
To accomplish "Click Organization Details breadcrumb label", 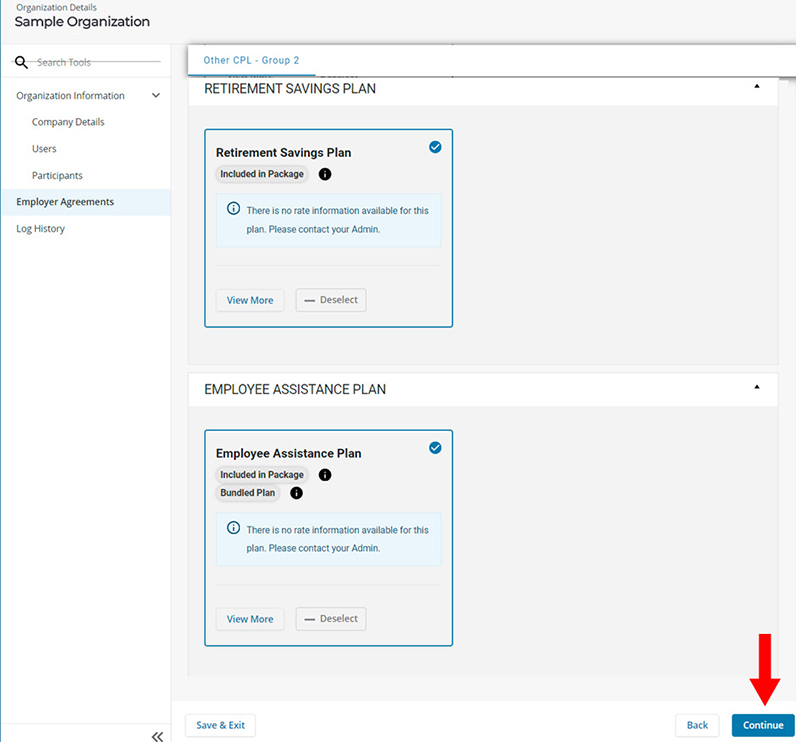I will click(x=56, y=7).
